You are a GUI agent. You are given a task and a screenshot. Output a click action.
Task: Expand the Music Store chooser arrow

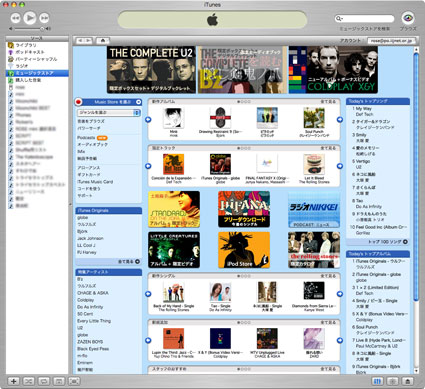pos(138,102)
